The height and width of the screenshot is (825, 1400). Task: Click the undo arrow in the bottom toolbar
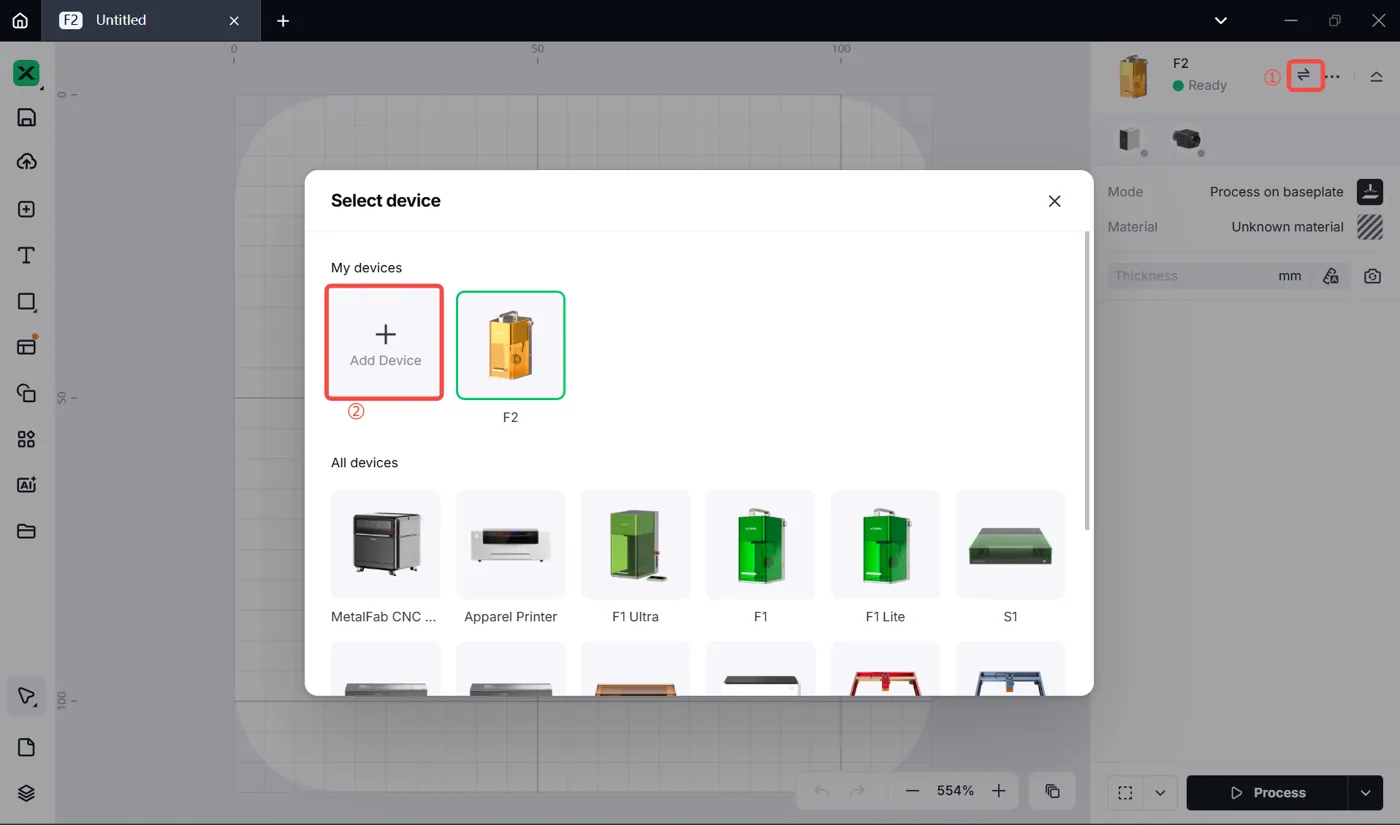click(822, 791)
